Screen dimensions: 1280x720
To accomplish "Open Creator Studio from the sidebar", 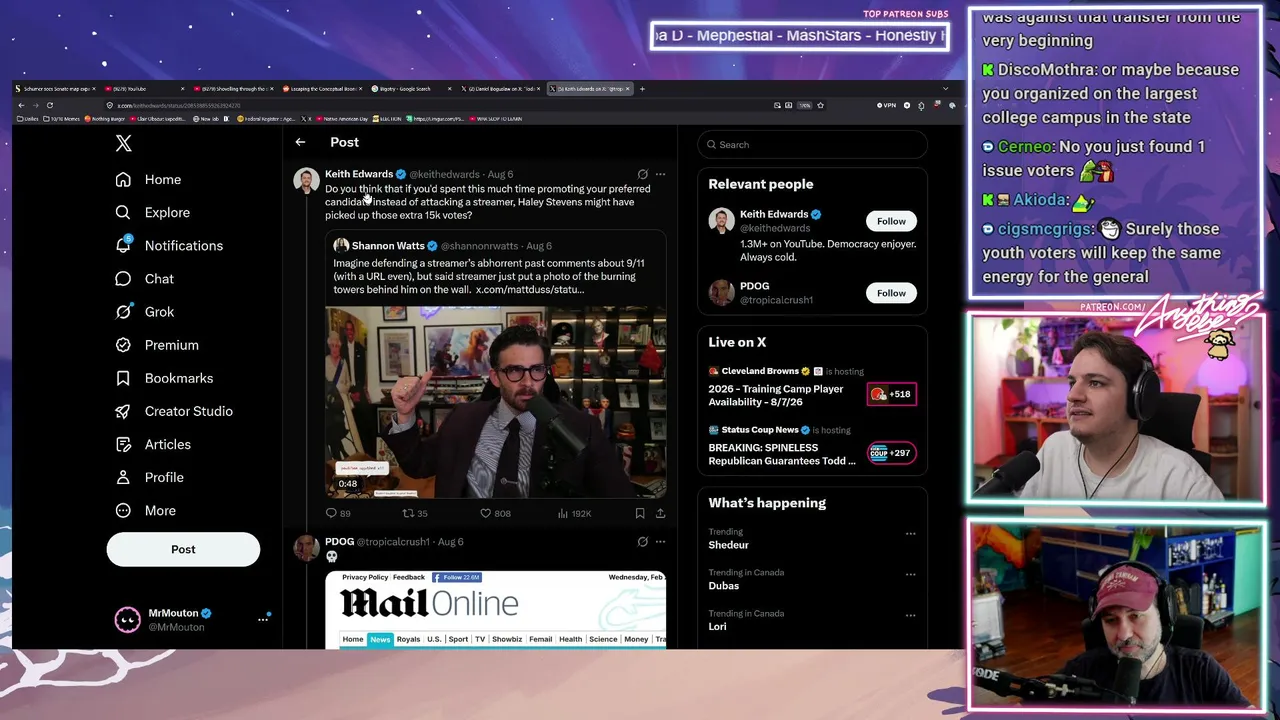I will click(174, 411).
